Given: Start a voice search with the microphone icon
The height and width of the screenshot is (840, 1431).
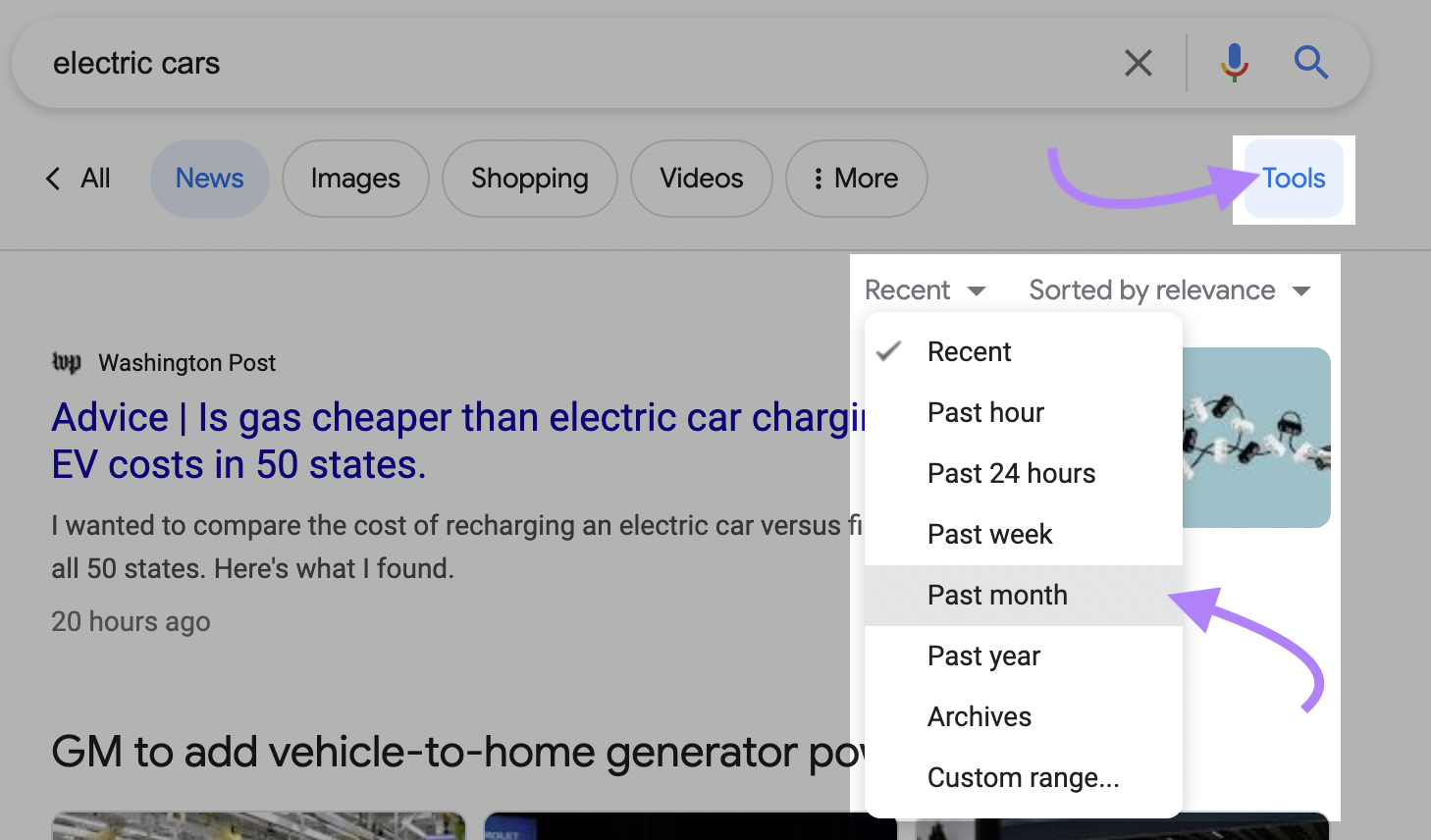Looking at the screenshot, I should coord(1233,62).
